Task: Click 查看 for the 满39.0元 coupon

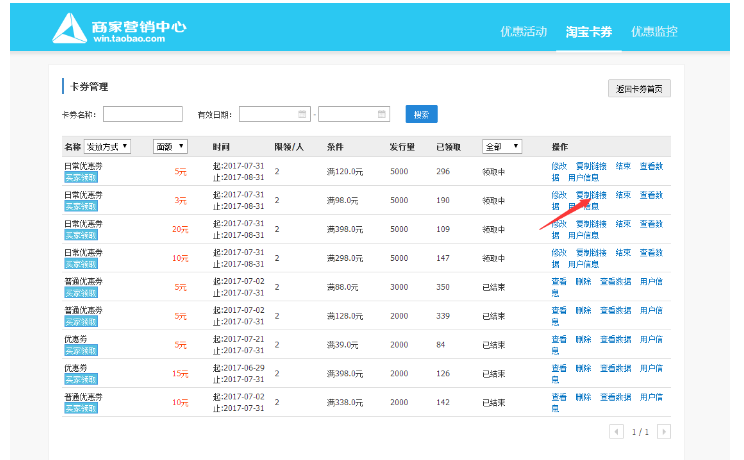Action: click(x=559, y=340)
